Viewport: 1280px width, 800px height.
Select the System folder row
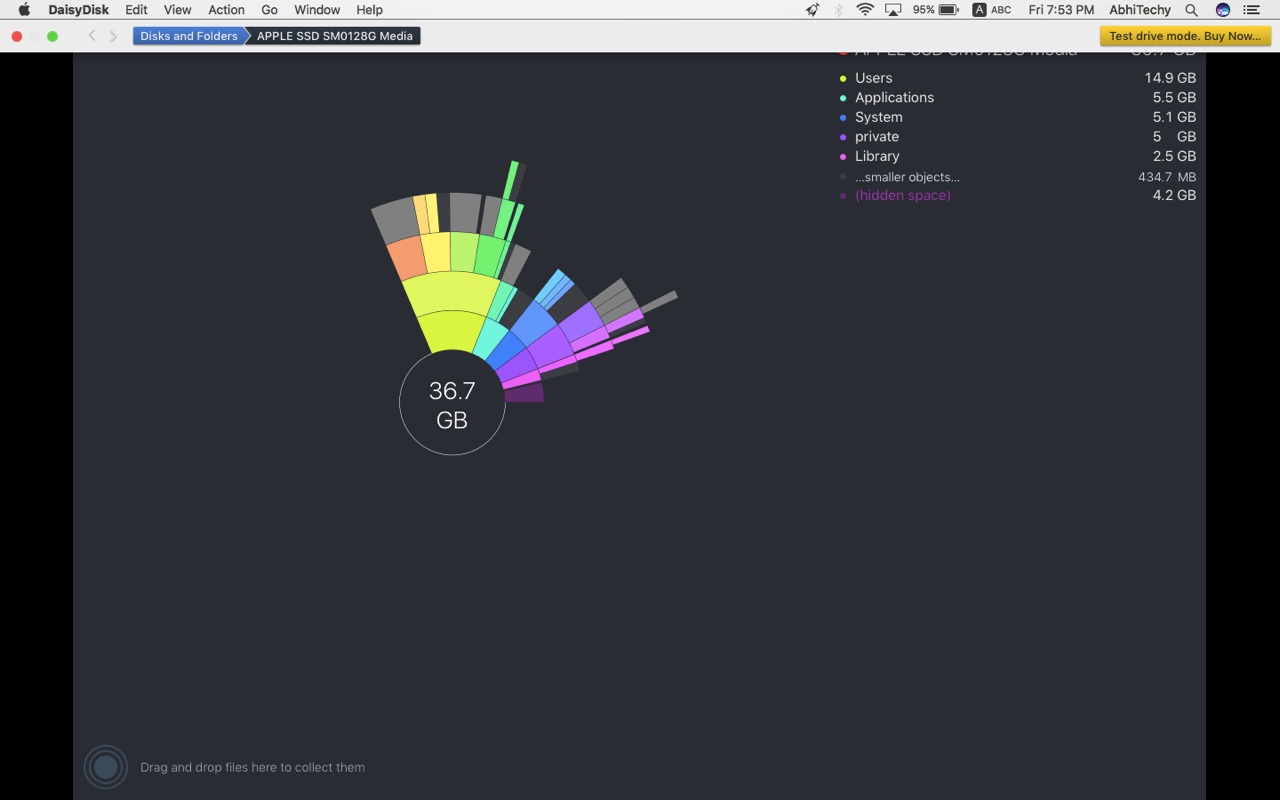1017,117
